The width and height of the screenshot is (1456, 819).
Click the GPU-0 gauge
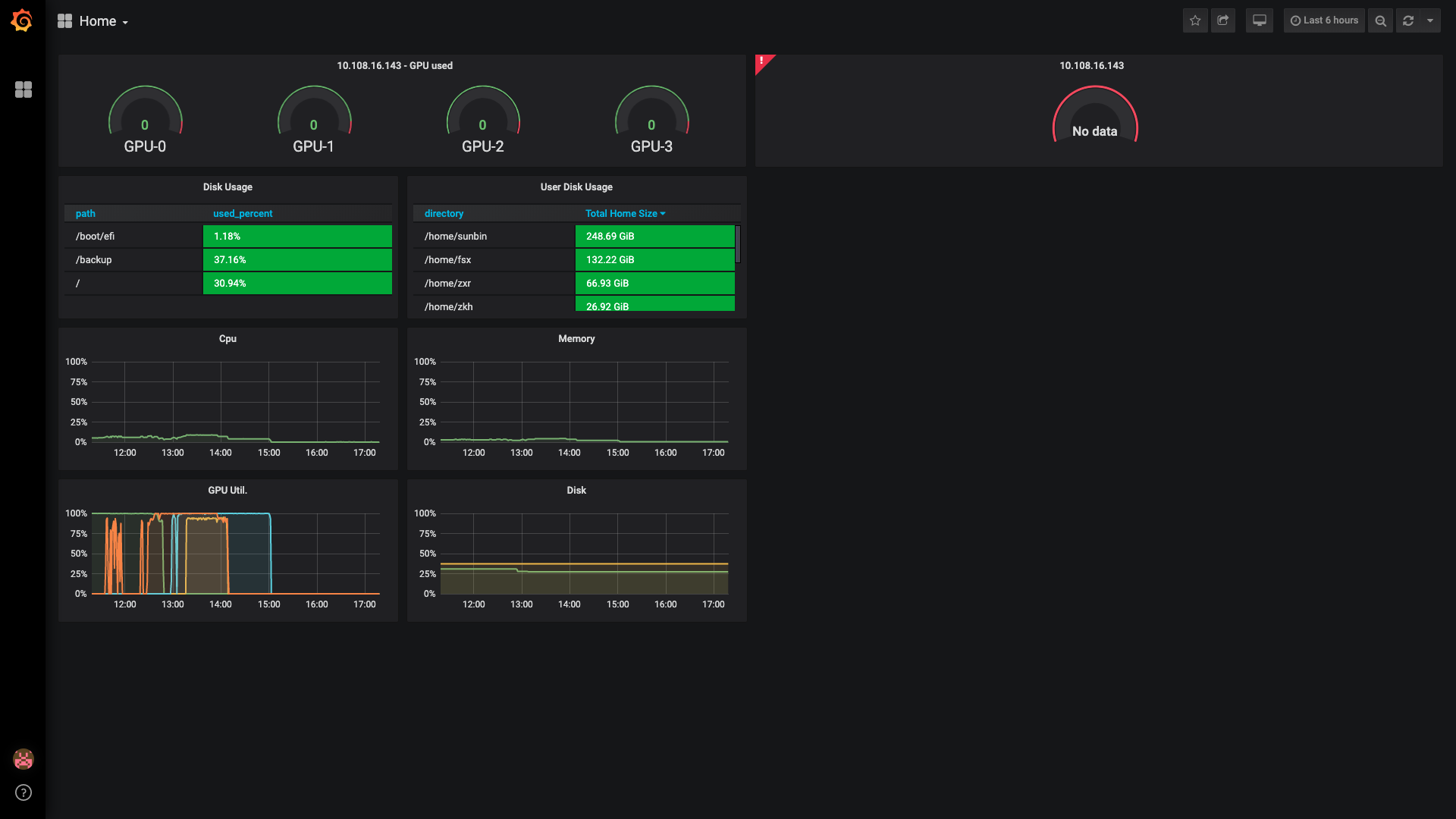tap(145, 120)
